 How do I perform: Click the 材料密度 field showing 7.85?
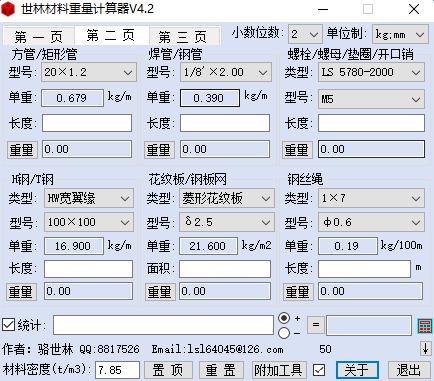tap(117, 370)
